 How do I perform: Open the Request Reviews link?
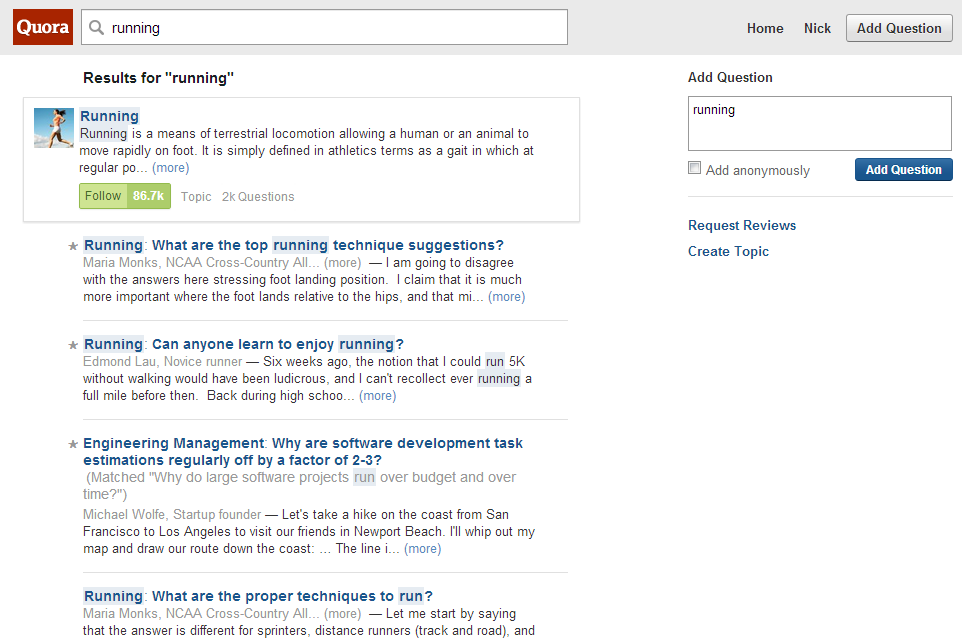[x=742, y=225]
